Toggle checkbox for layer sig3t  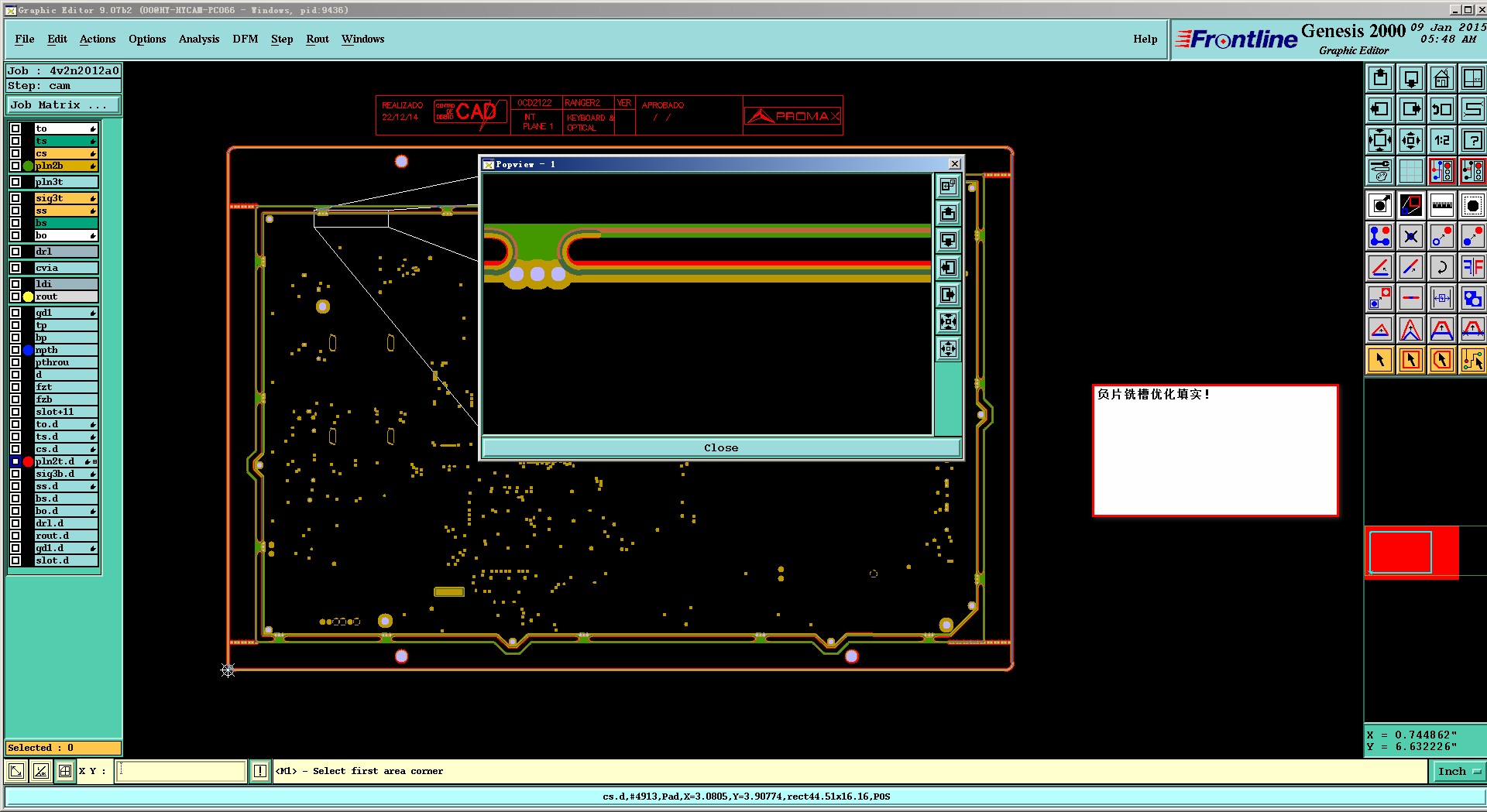tap(15, 198)
